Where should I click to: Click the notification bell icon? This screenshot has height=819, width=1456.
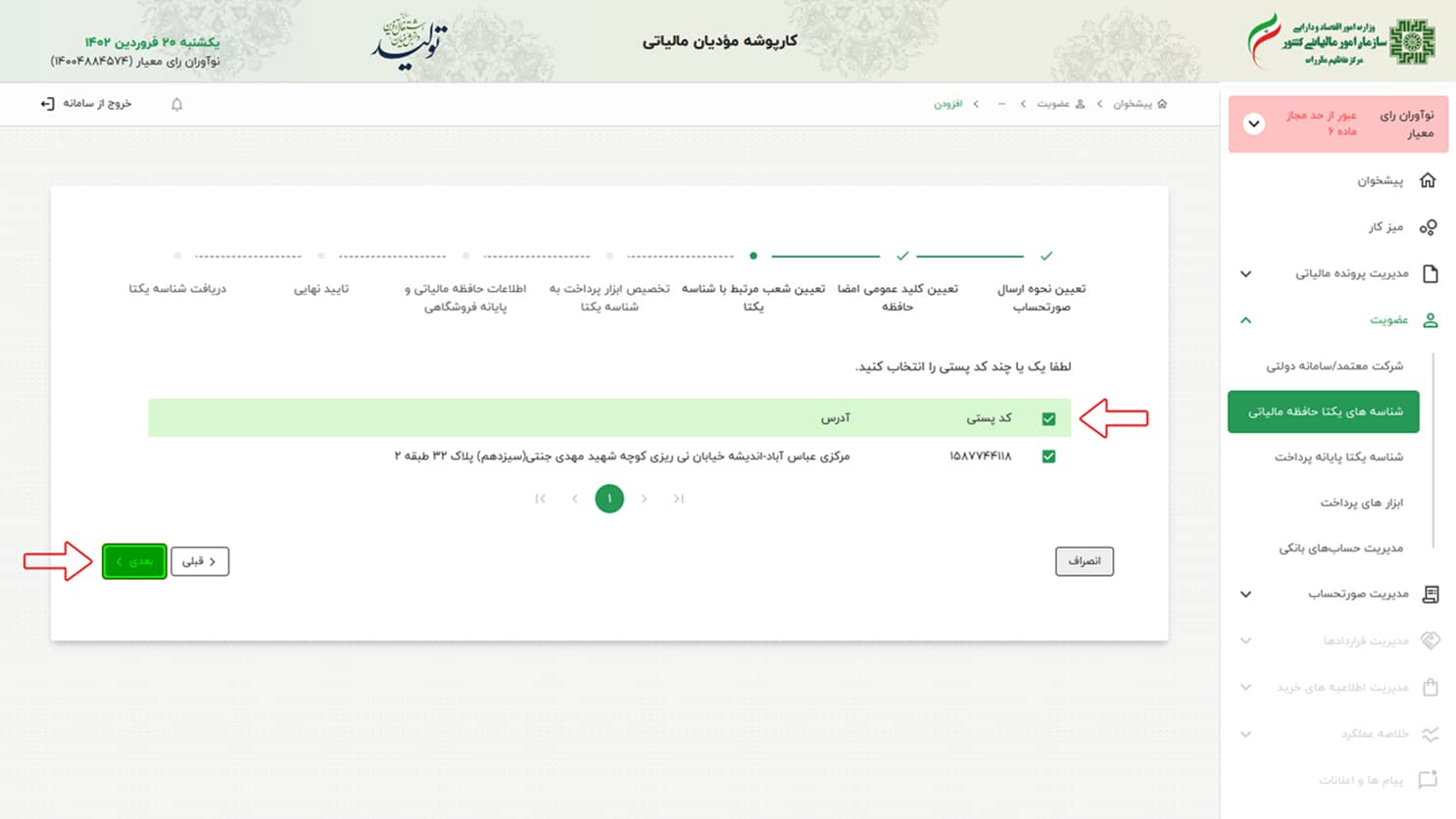[x=177, y=104]
